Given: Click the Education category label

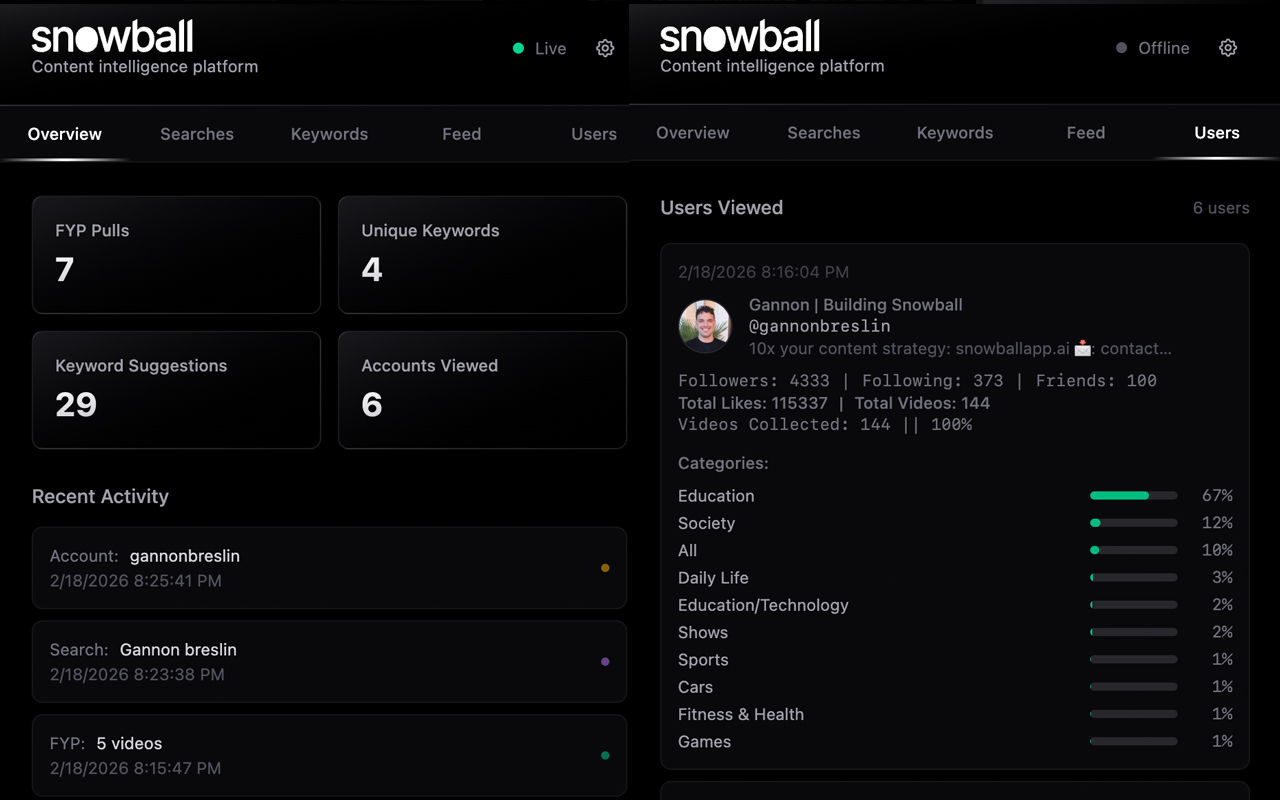Looking at the screenshot, I should click(x=716, y=496).
